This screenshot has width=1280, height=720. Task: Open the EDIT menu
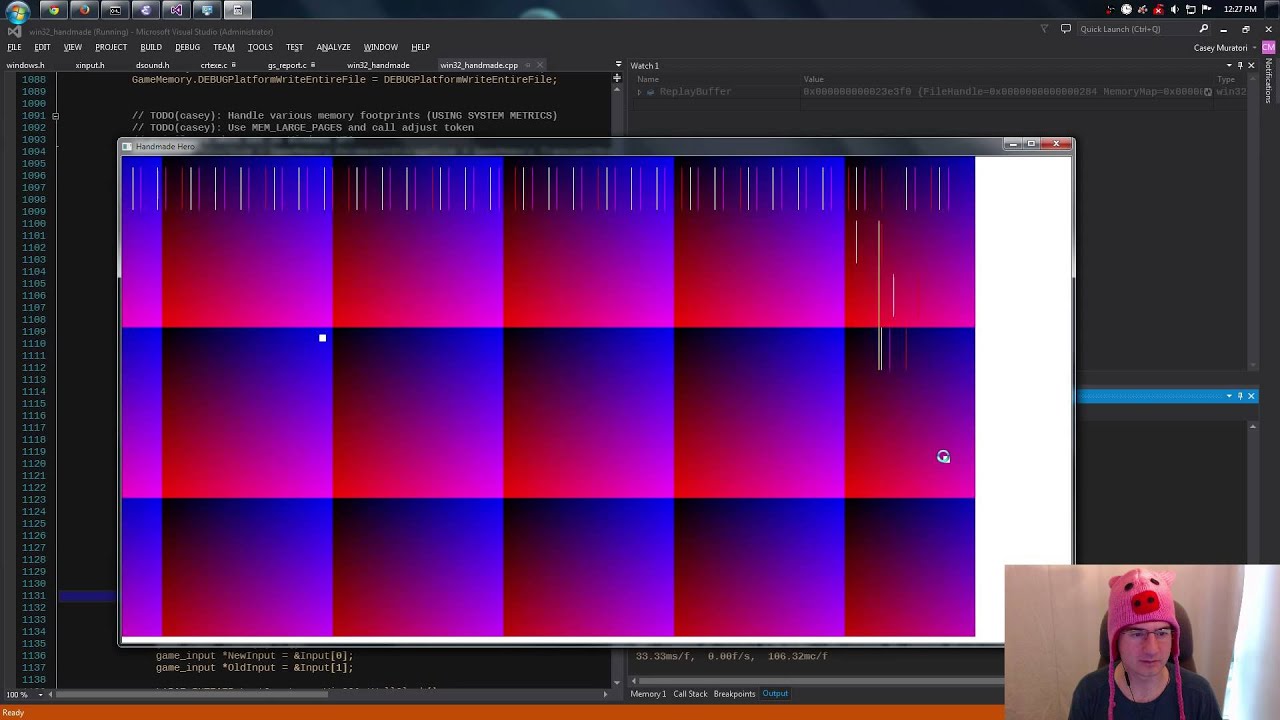point(42,47)
